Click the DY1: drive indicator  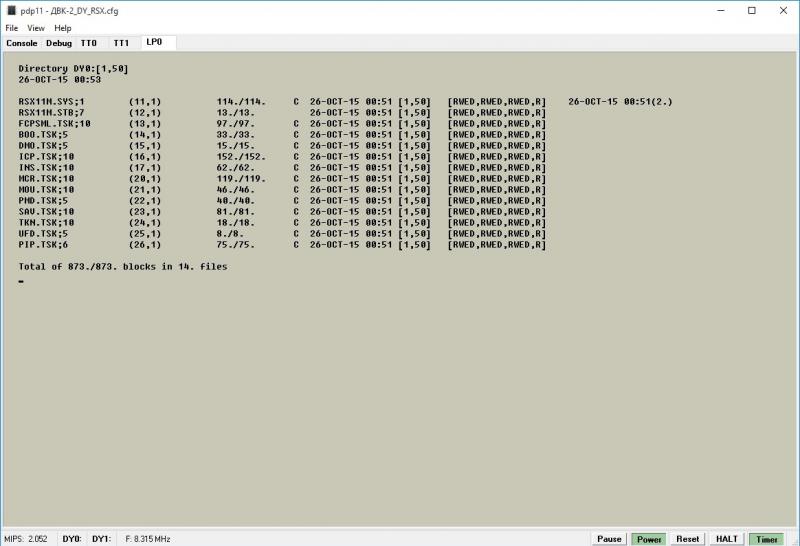(x=101, y=538)
